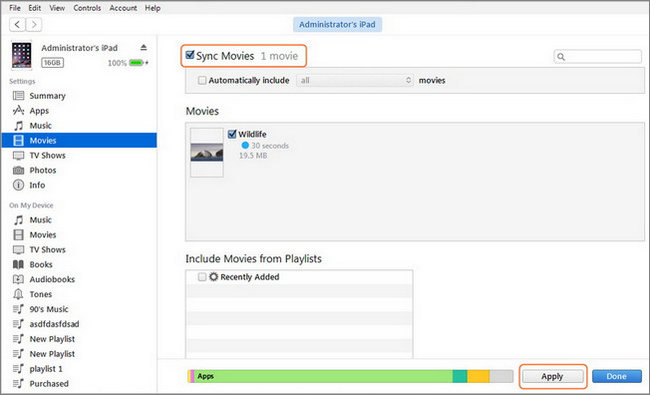650x395 pixels.
Task: Click the yellow storage bar segment
Action: click(478, 376)
